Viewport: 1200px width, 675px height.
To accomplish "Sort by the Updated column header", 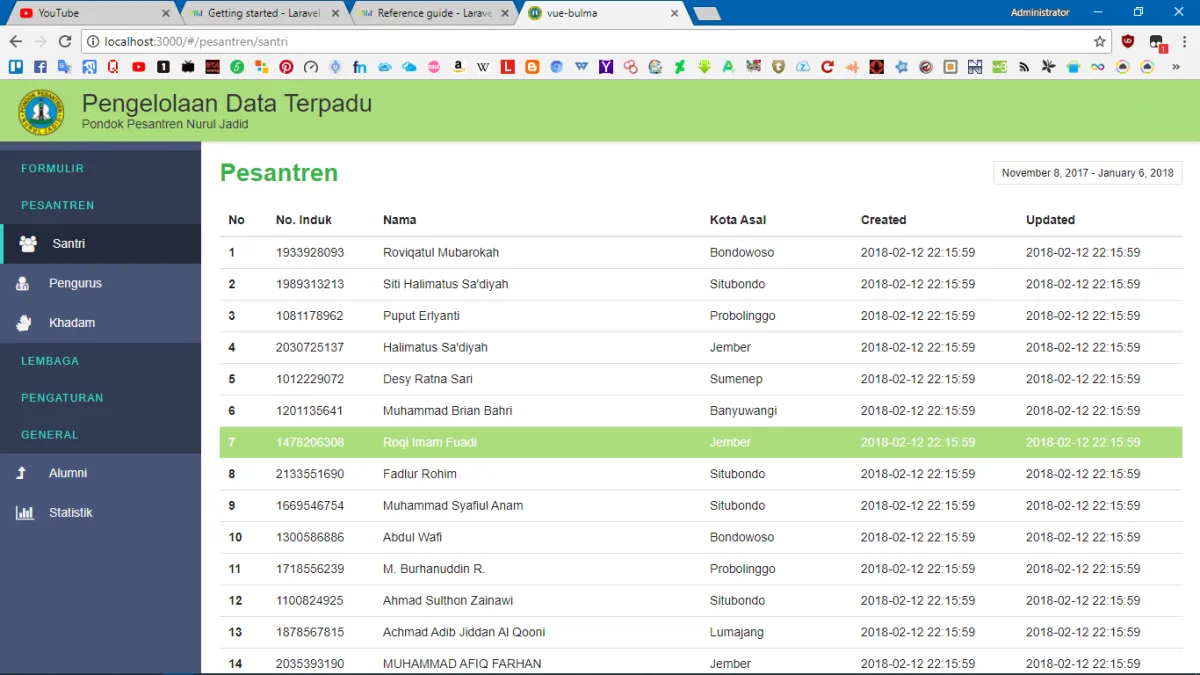I will (x=1050, y=220).
